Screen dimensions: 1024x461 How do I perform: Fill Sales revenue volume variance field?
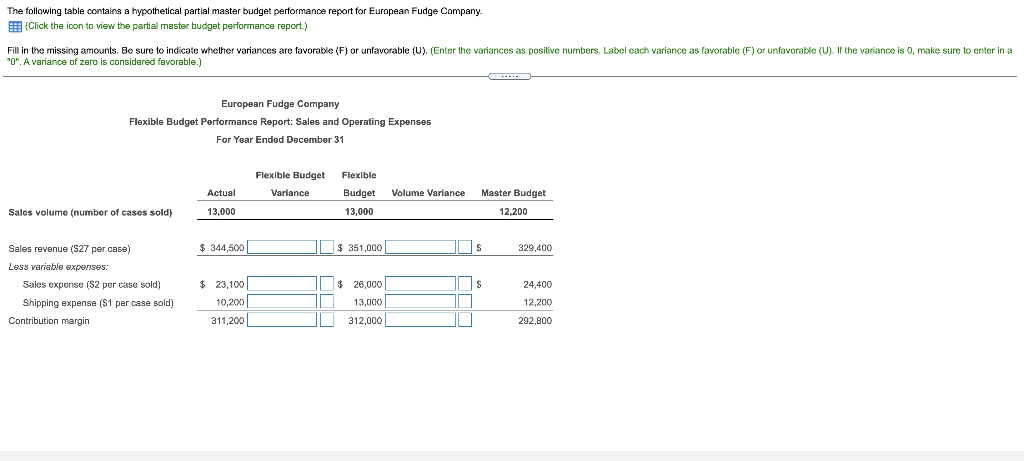coord(420,247)
